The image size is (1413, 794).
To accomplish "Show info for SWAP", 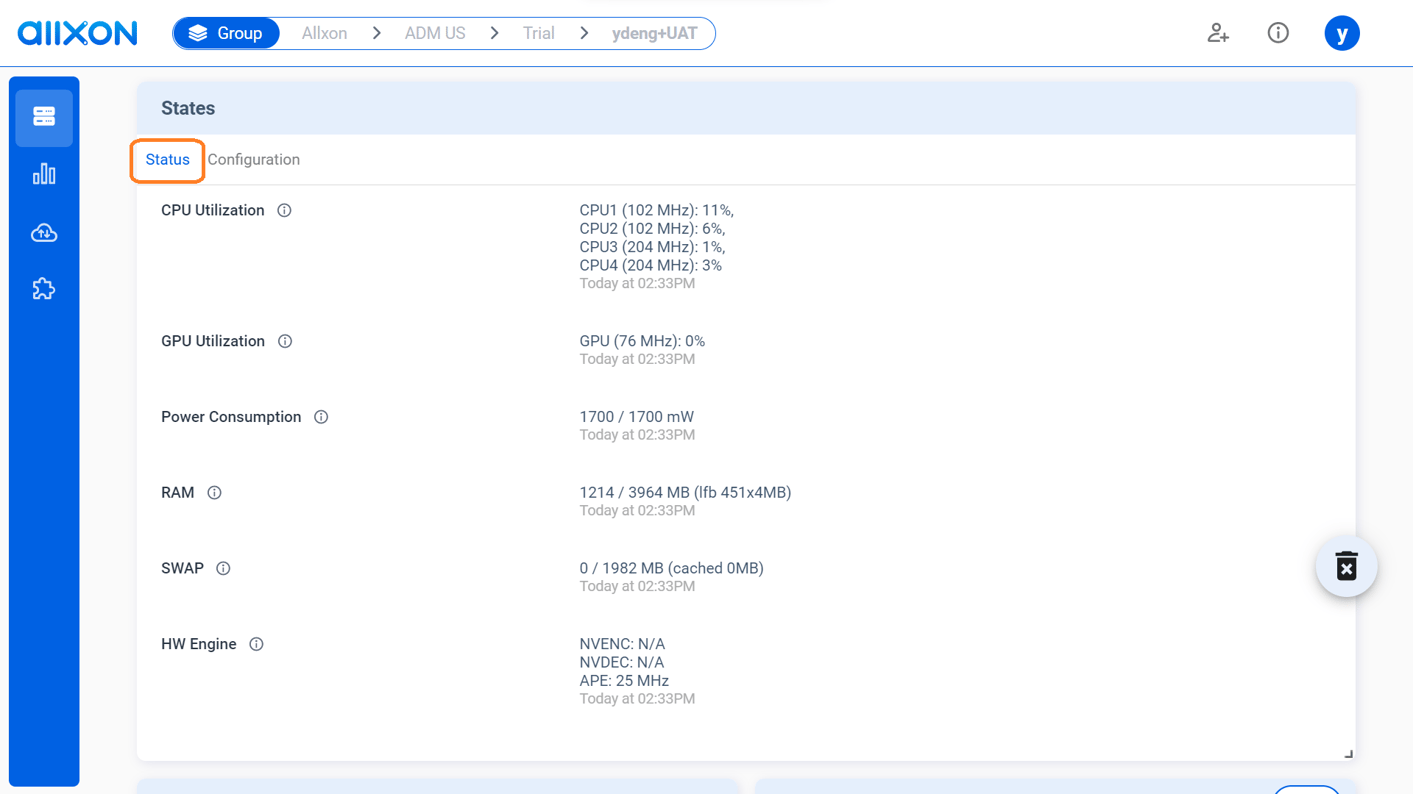I will [x=223, y=569].
